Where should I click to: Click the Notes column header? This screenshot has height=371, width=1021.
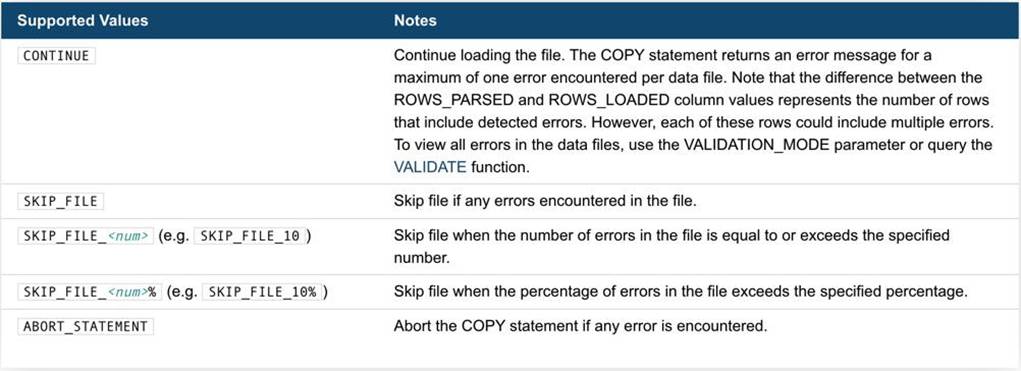pyautogui.click(x=415, y=20)
